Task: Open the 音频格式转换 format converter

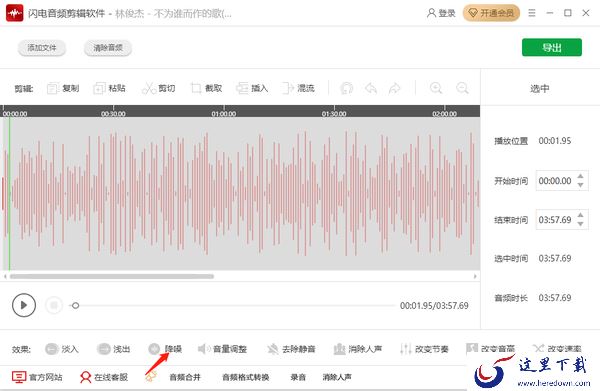Action: [246, 377]
